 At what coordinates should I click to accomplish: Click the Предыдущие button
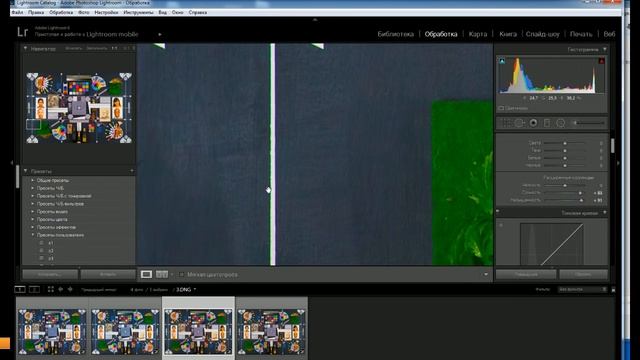point(526,274)
